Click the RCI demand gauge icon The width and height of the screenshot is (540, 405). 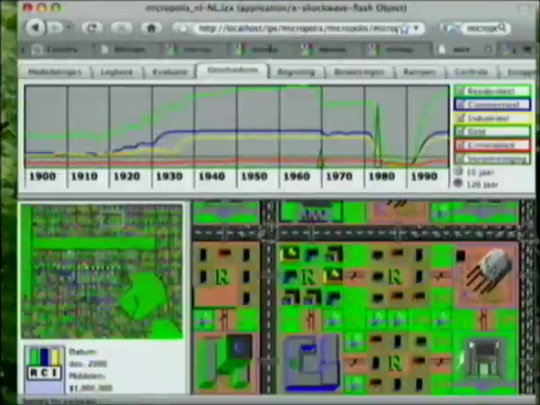coord(45,364)
